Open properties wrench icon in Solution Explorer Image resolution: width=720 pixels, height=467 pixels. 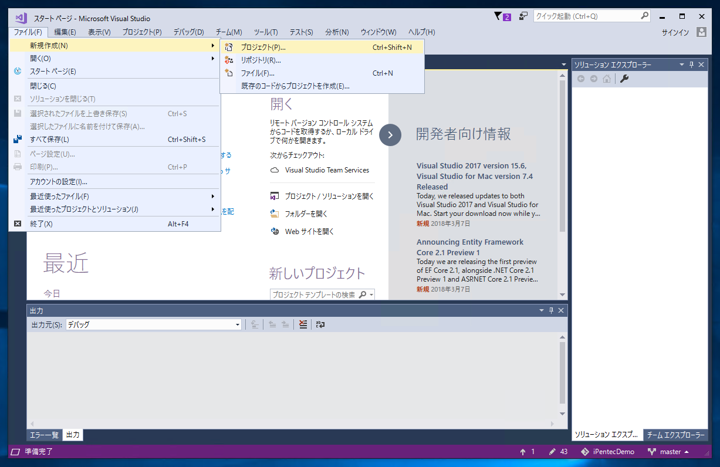point(624,79)
